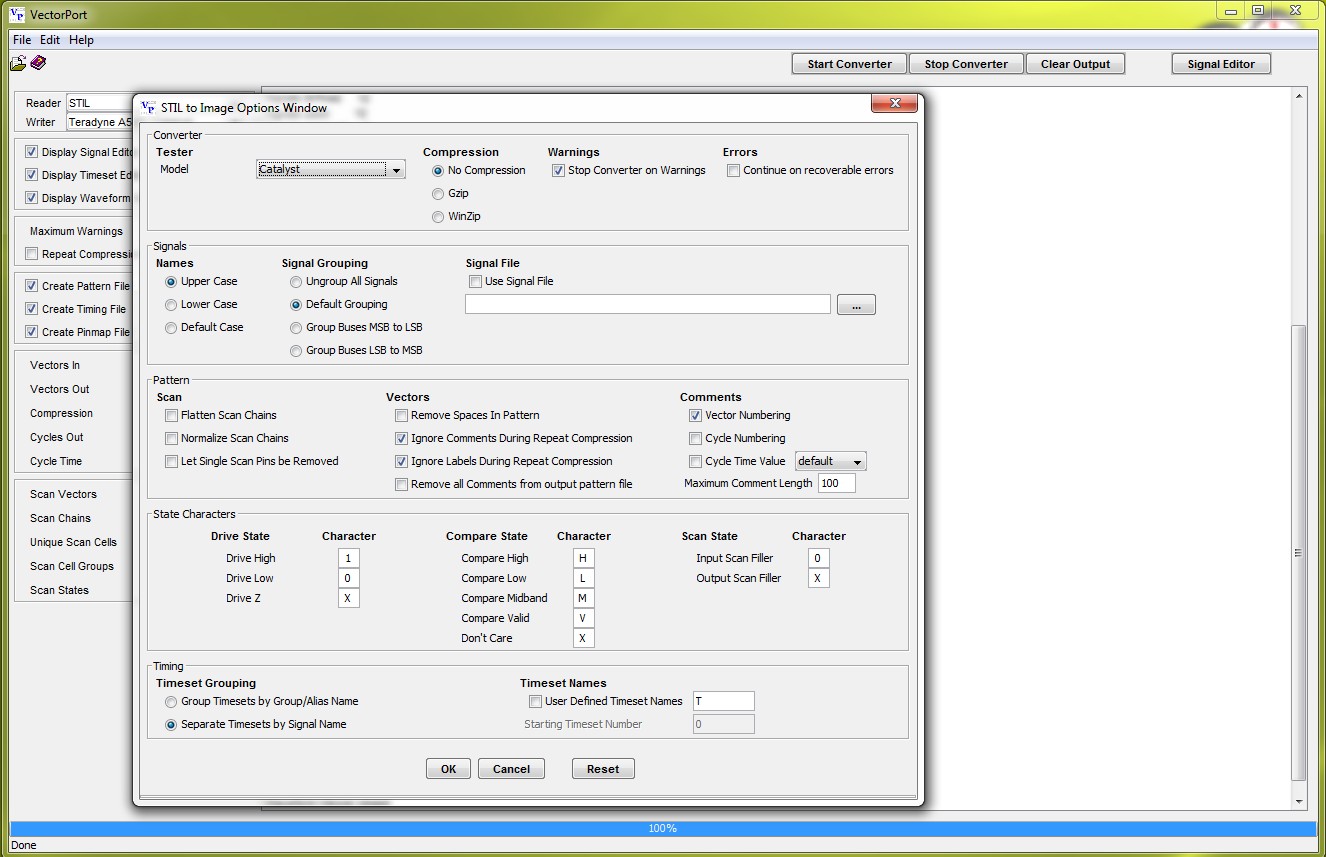This screenshot has height=857, width=1326.
Task: Select Lower Case signal names
Action: tap(171, 305)
